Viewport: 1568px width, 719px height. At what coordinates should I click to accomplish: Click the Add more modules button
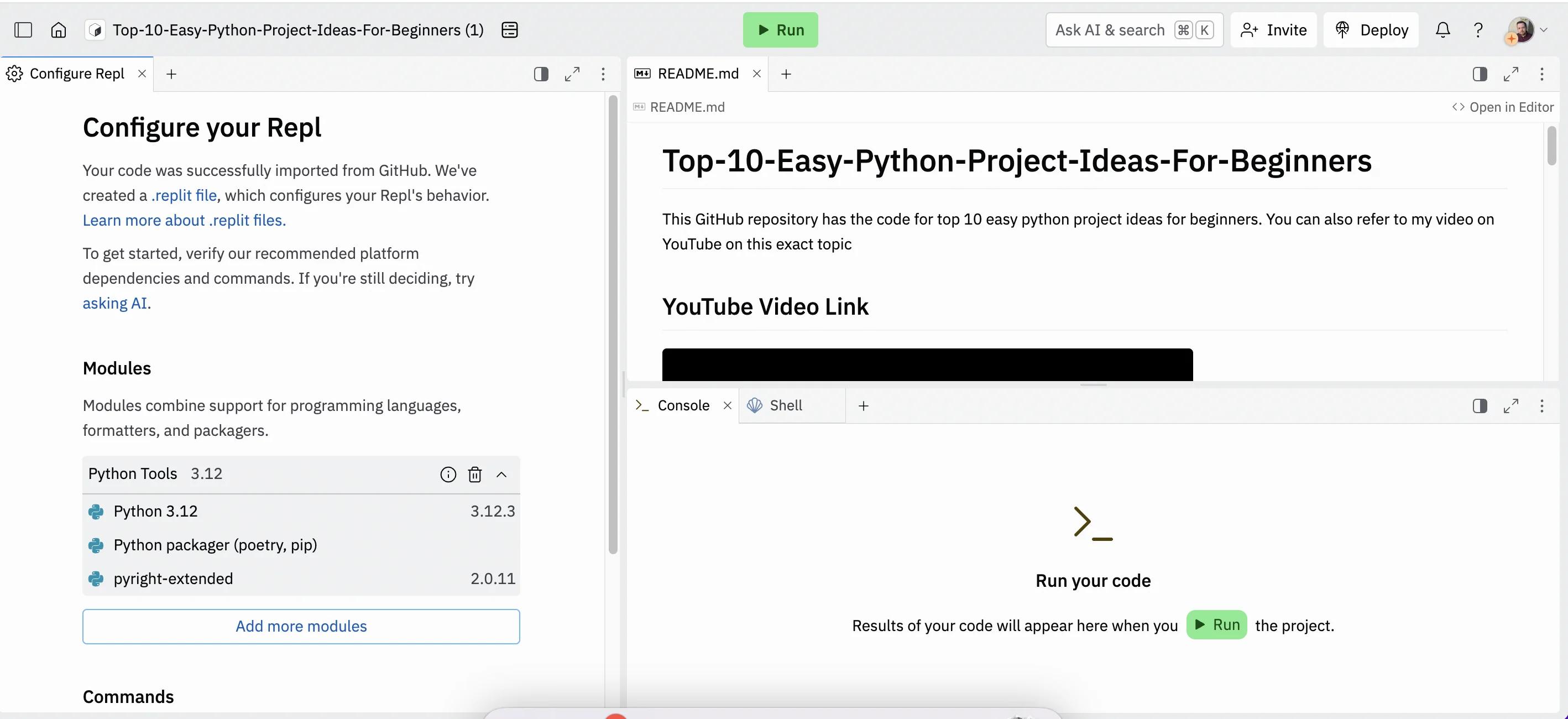point(301,626)
